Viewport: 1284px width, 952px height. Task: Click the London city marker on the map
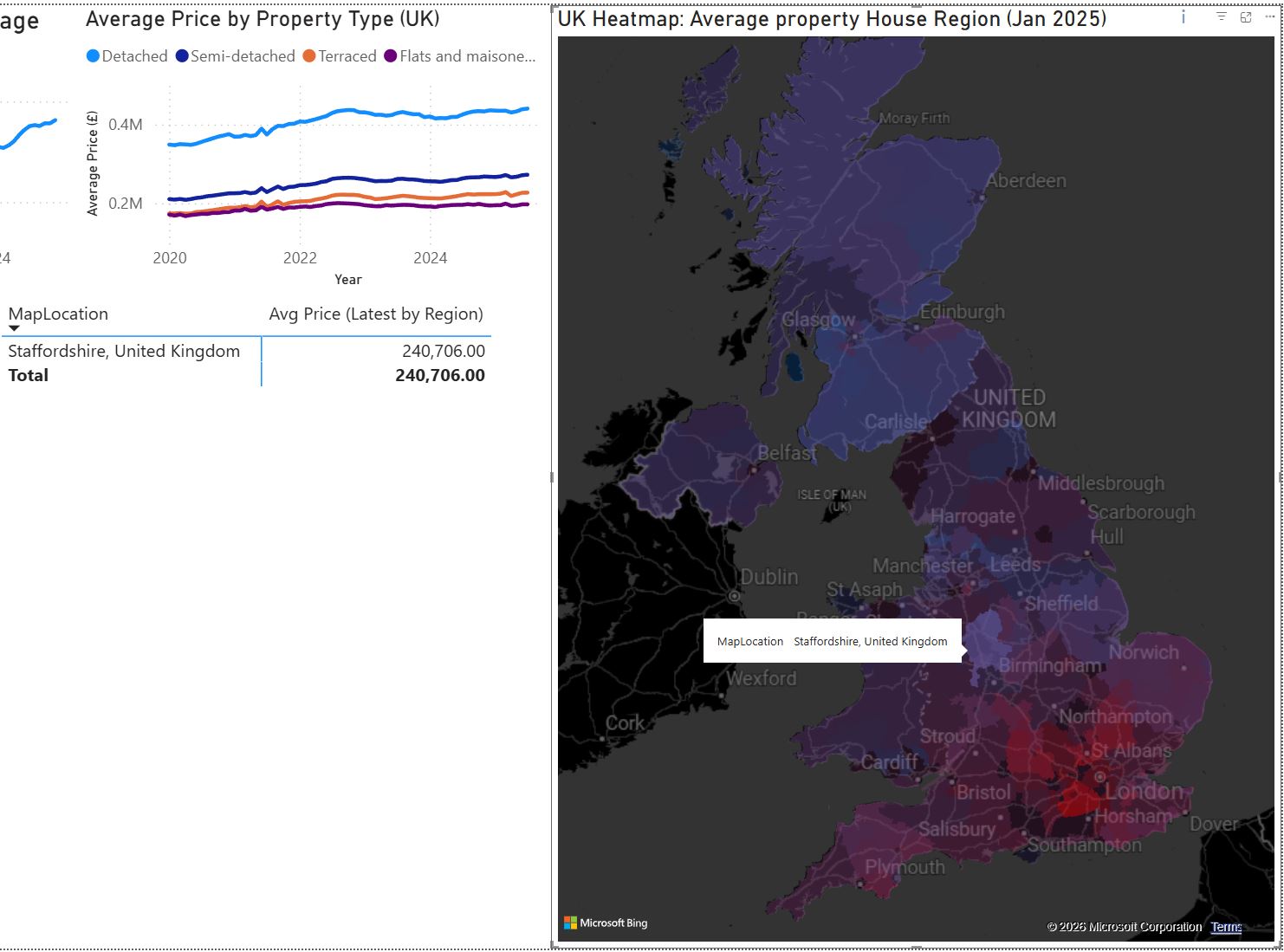(x=1099, y=777)
